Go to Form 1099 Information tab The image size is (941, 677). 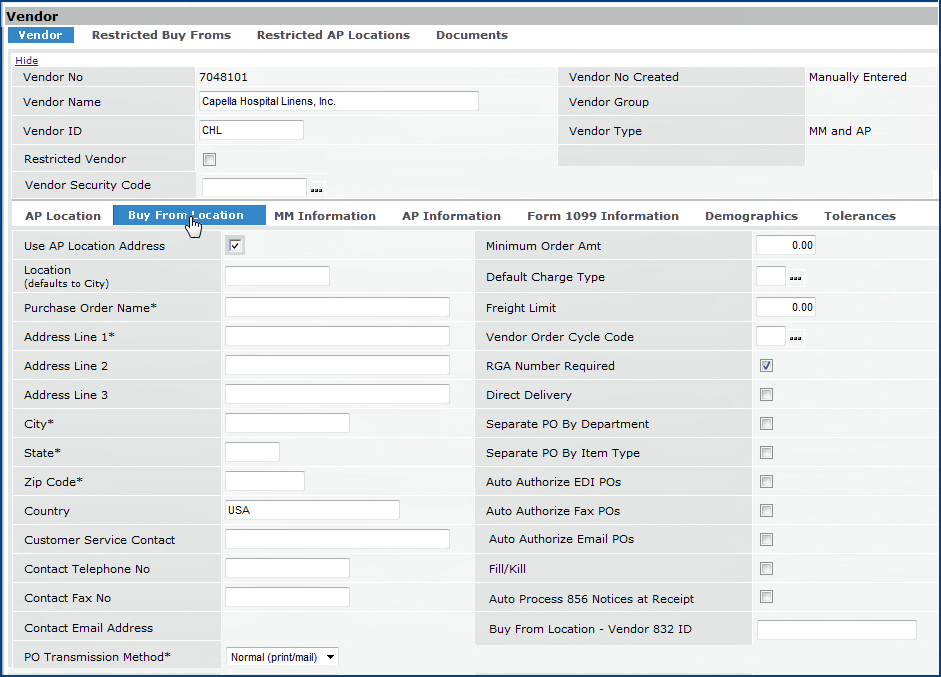pyautogui.click(x=603, y=216)
